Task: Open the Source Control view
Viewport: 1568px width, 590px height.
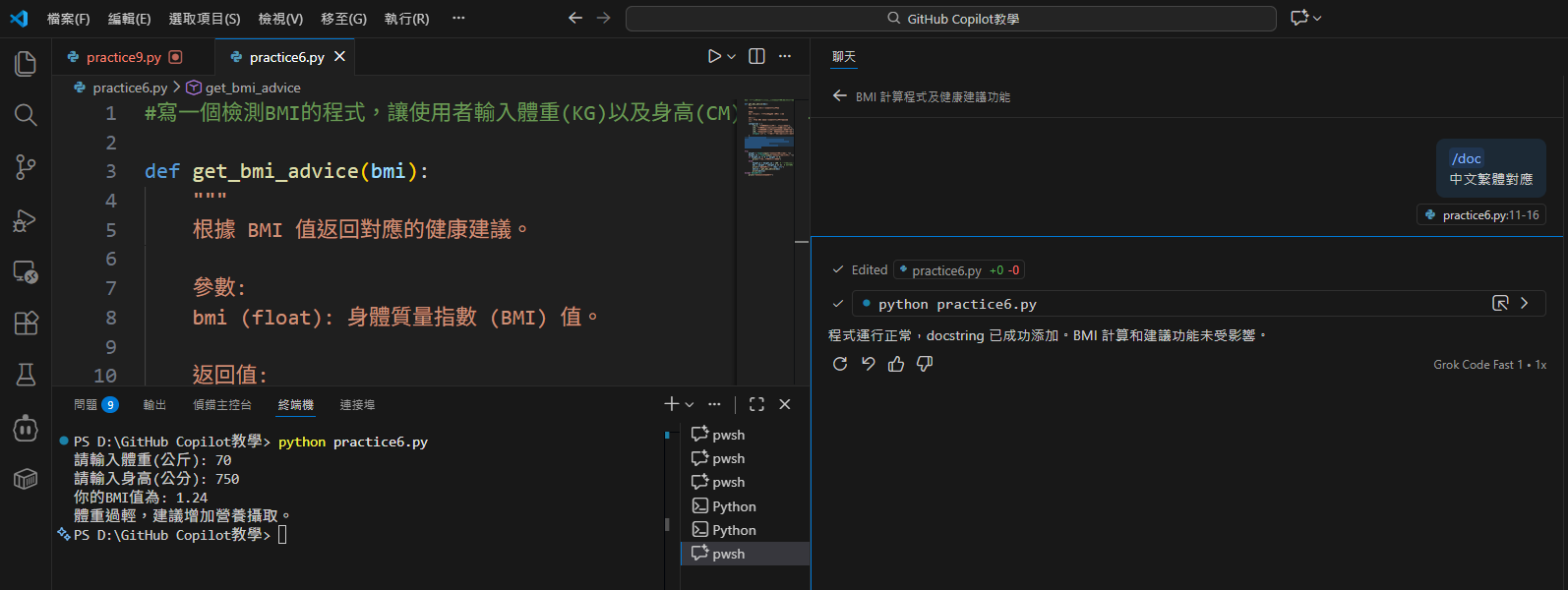Action: click(x=26, y=167)
